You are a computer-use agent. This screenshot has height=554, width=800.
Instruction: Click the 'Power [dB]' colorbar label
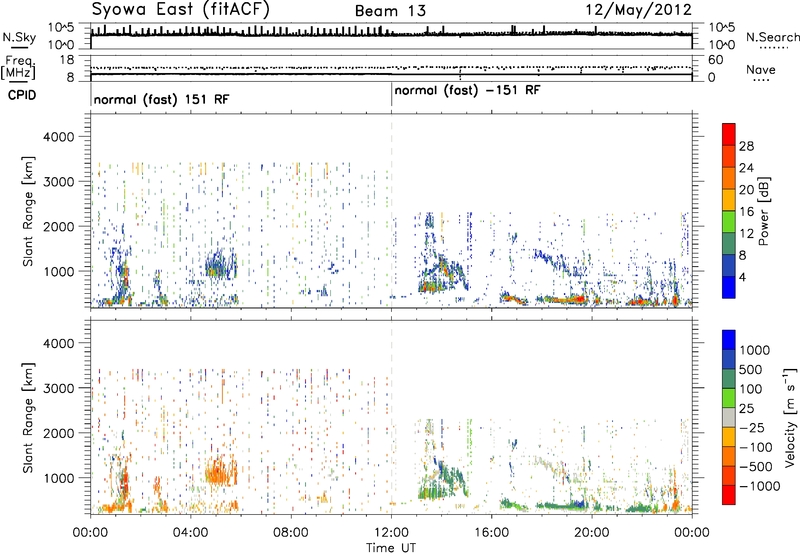pyautogui.click(x=763, y=211)
